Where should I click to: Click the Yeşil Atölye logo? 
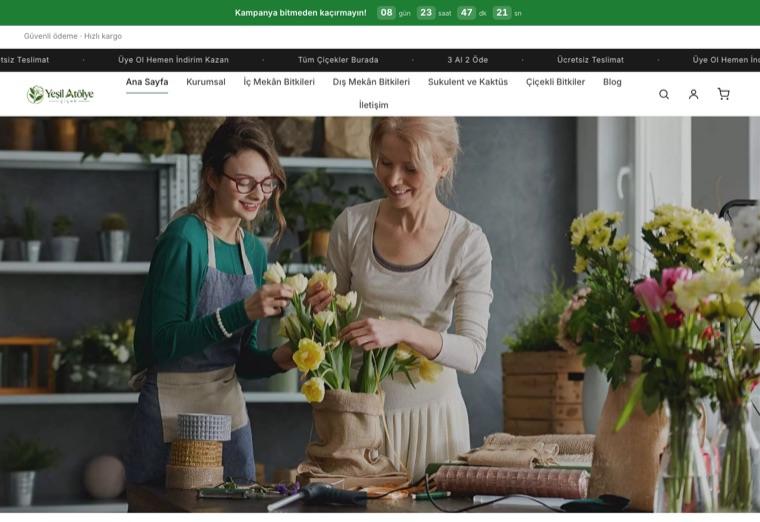[60, 94]
